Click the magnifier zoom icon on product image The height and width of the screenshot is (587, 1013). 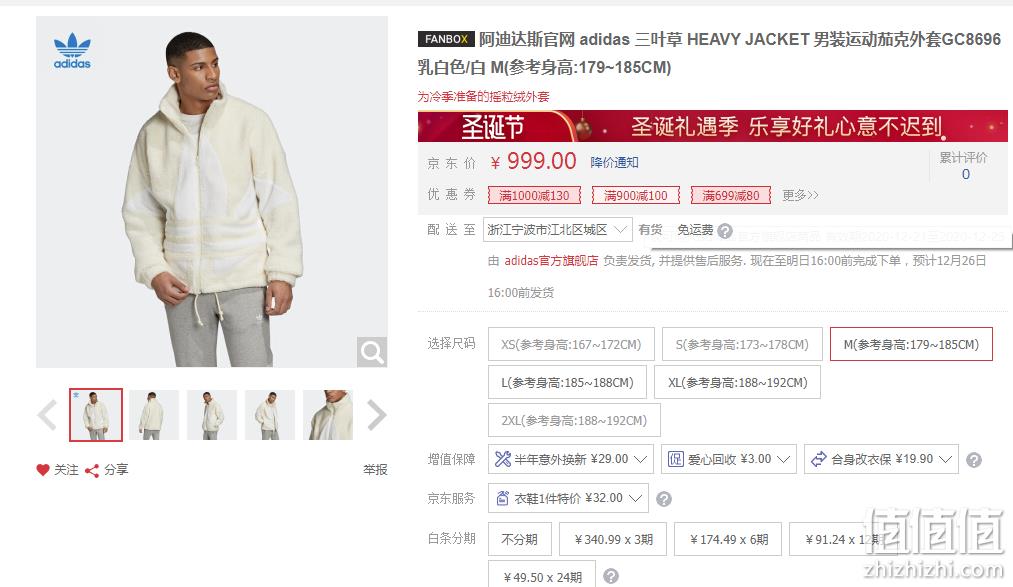[x=372, y=352]
